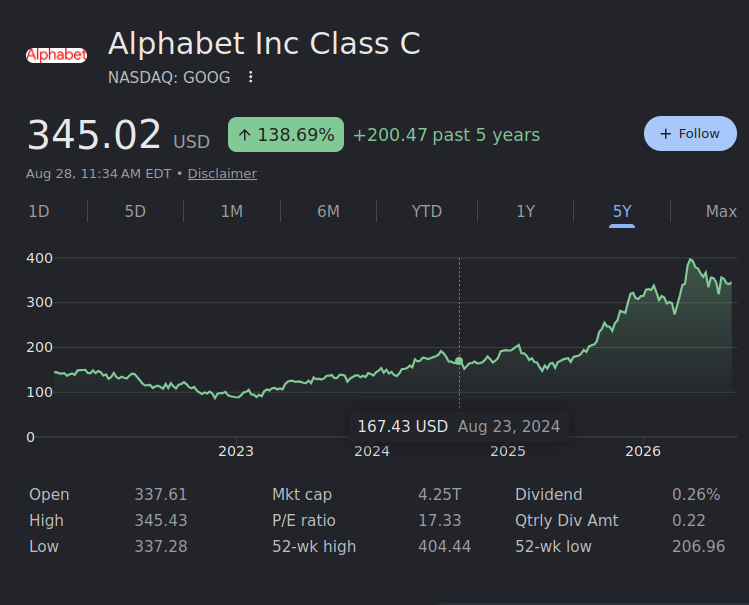Screen dimensions: 749x605
Task: Select the 6M time range tab
Action: pyautogui.click(x=329, y=211)
